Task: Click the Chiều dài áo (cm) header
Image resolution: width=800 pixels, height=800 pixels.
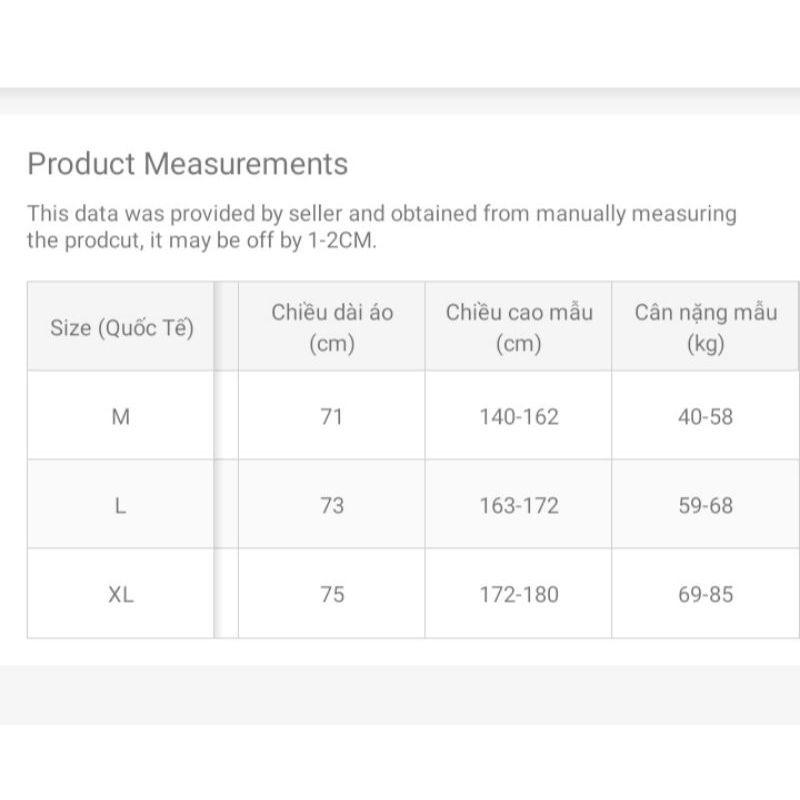Action: (332, 327)
